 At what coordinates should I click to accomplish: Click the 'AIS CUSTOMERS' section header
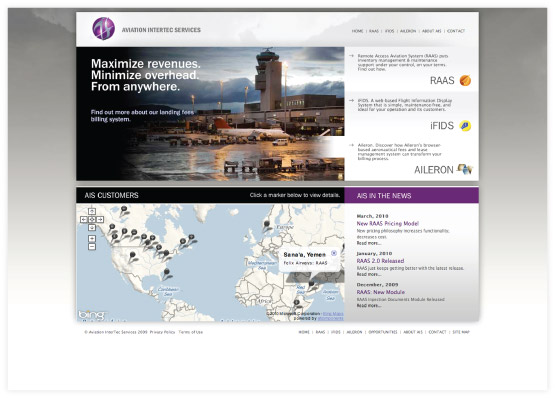111,195
